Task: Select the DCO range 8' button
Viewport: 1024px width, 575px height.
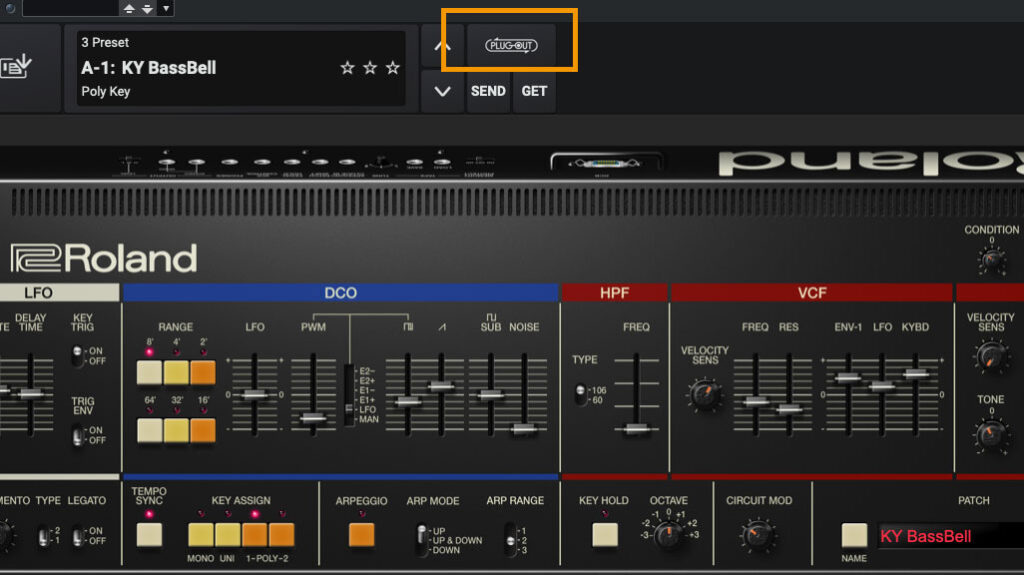Action: (150, 372)
